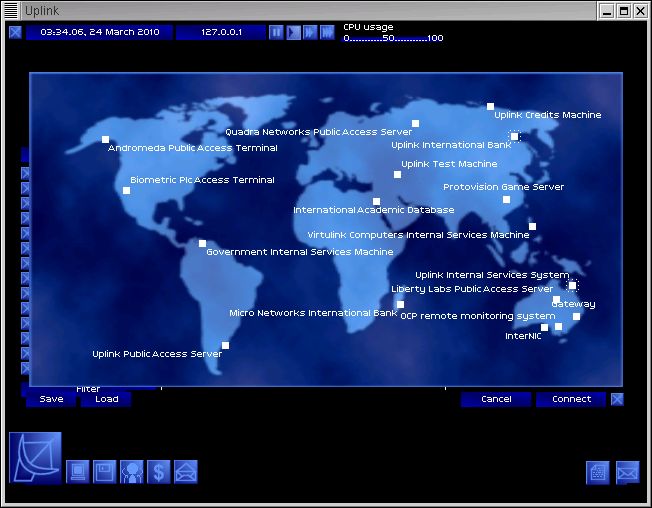The height and width of the screenshot is (508, 652).
Task: Open the satellite dish world map icon
Action: pos(35,458)
